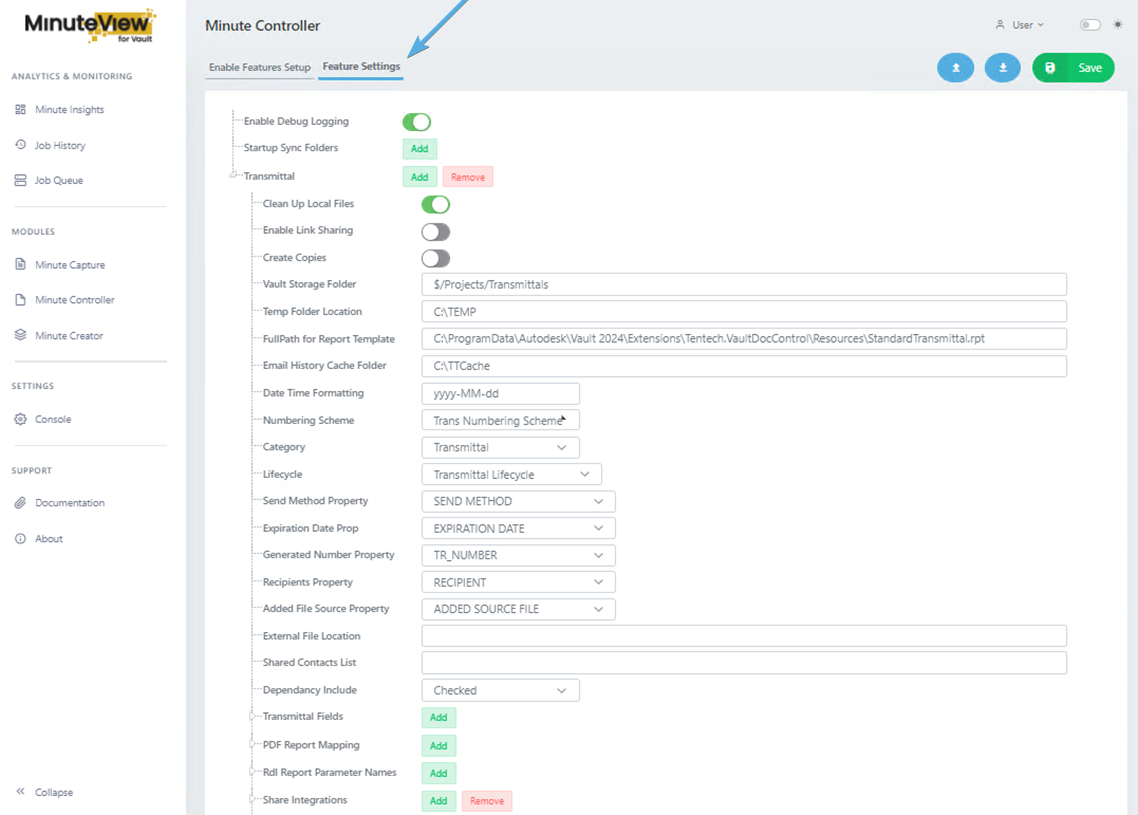Open the Lifecycle dropdown

(511, 475)
